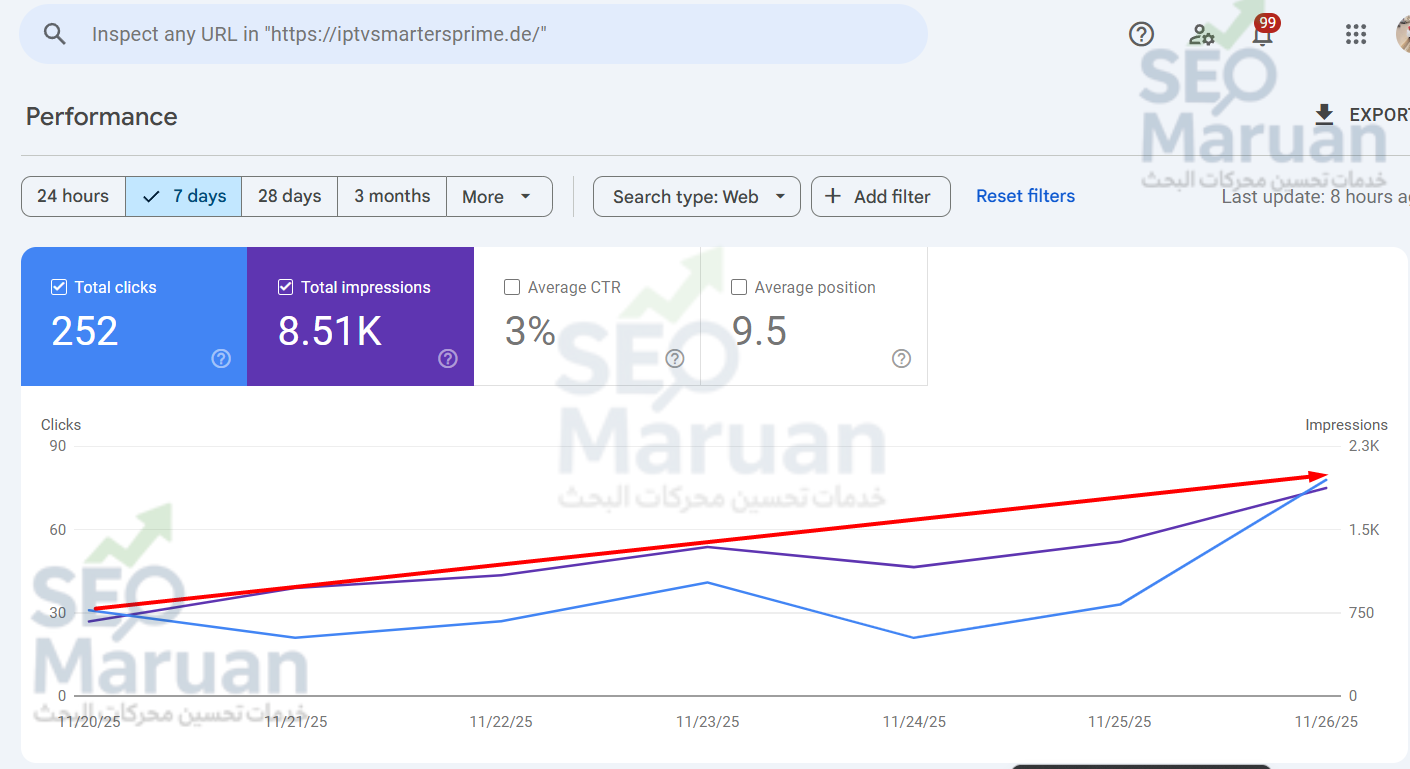Select the 3 months range
Image resolution: width=1410 pixels, height=769 pixels.
[x=392, y=197]
